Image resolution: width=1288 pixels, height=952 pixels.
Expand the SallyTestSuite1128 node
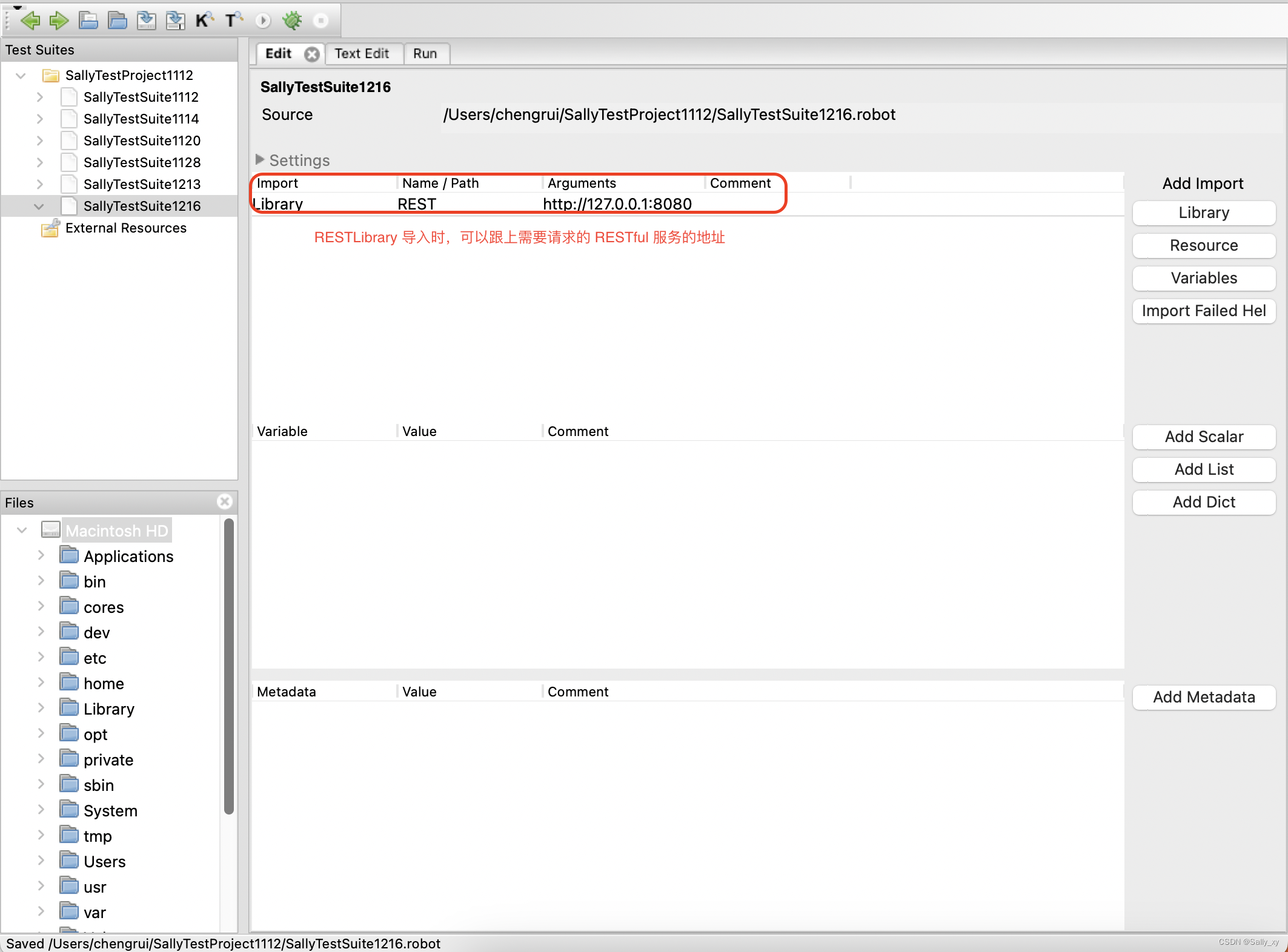click(x=40, y=162)
